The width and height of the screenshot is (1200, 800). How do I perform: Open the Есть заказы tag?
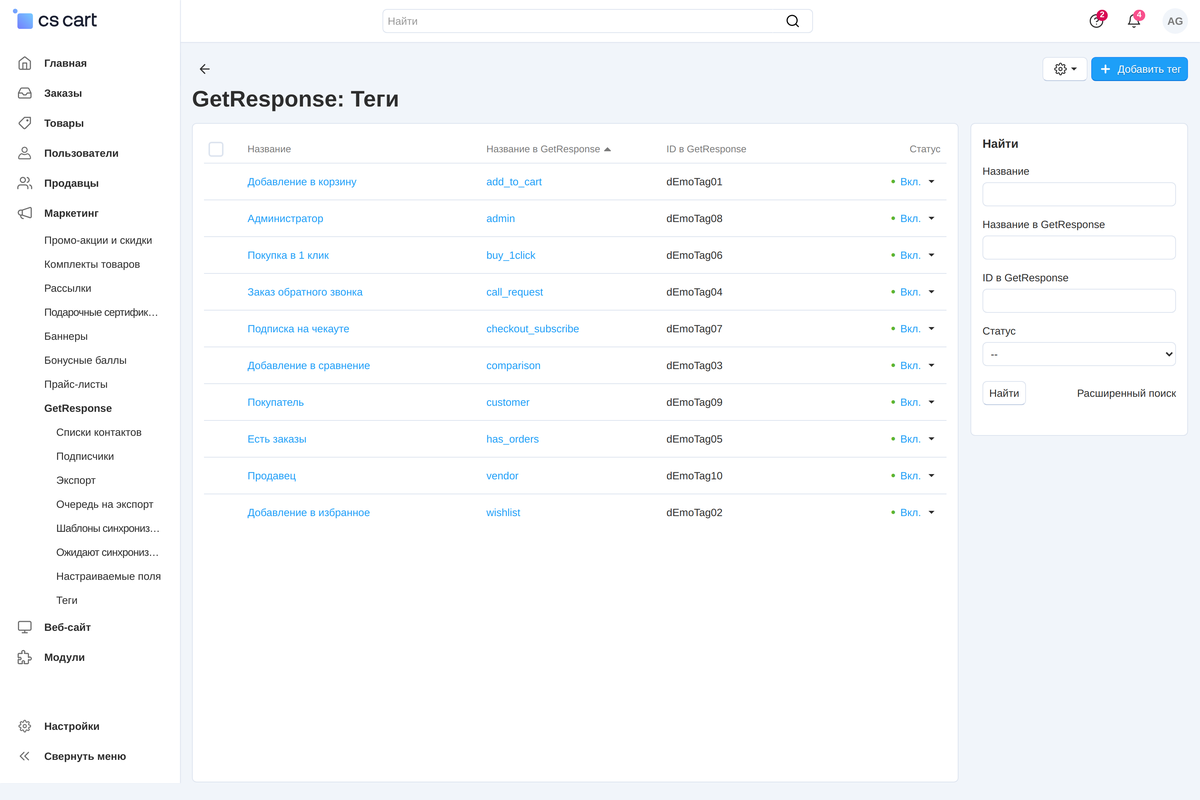pyautogui.click(x=277, y=439)
